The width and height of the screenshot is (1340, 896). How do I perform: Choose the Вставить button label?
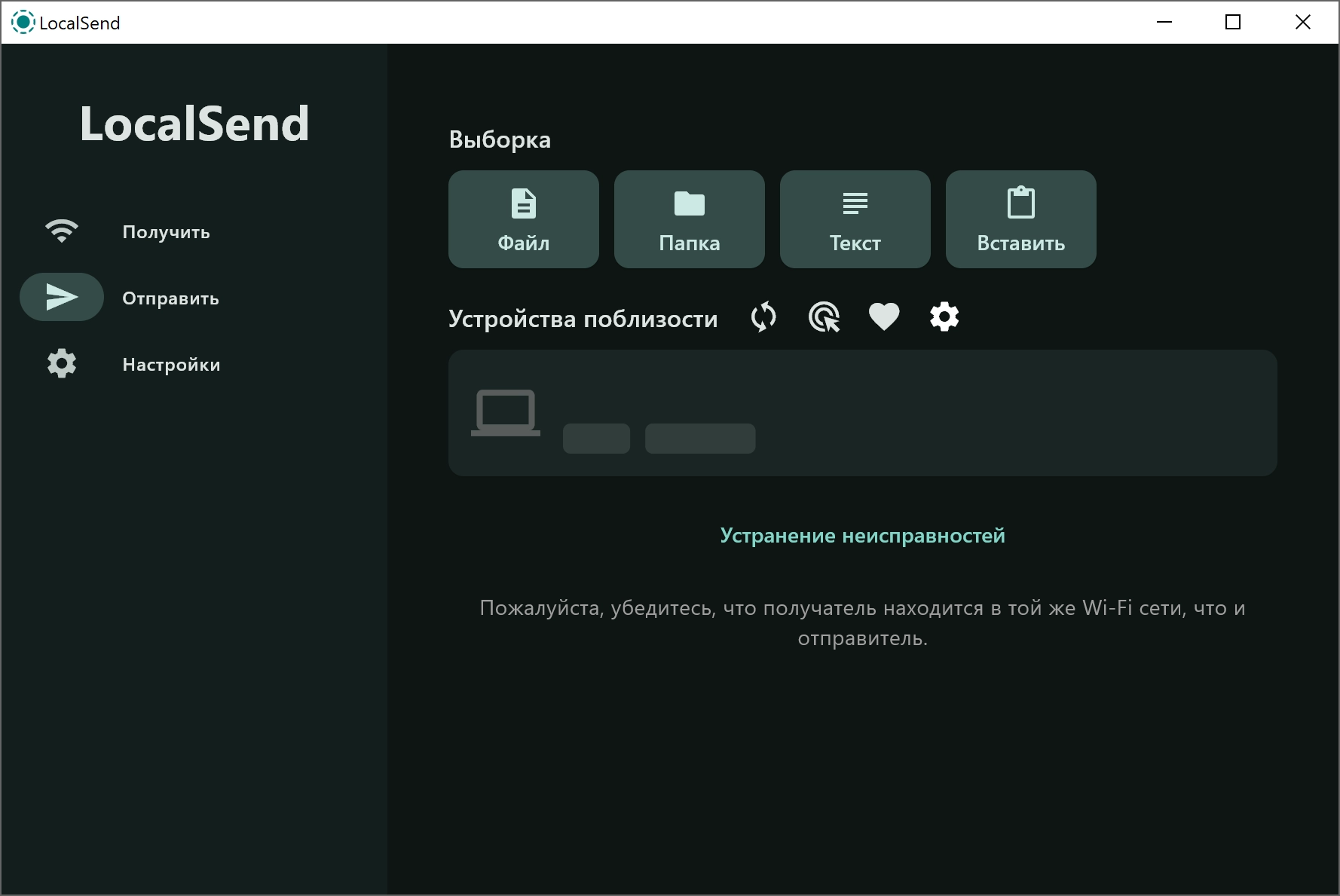[1021, 243]
